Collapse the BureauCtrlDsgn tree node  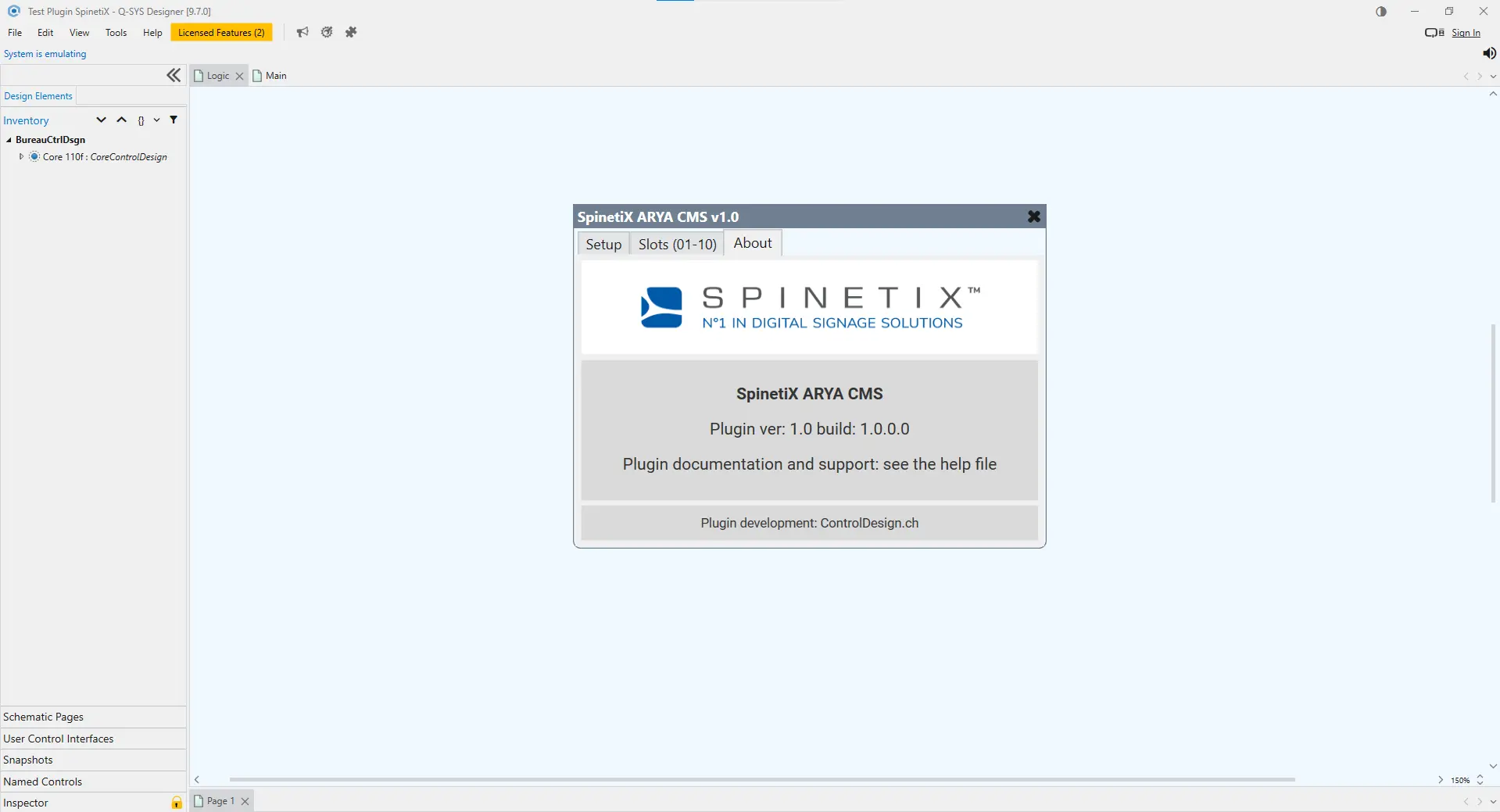(x=9, y=140)
